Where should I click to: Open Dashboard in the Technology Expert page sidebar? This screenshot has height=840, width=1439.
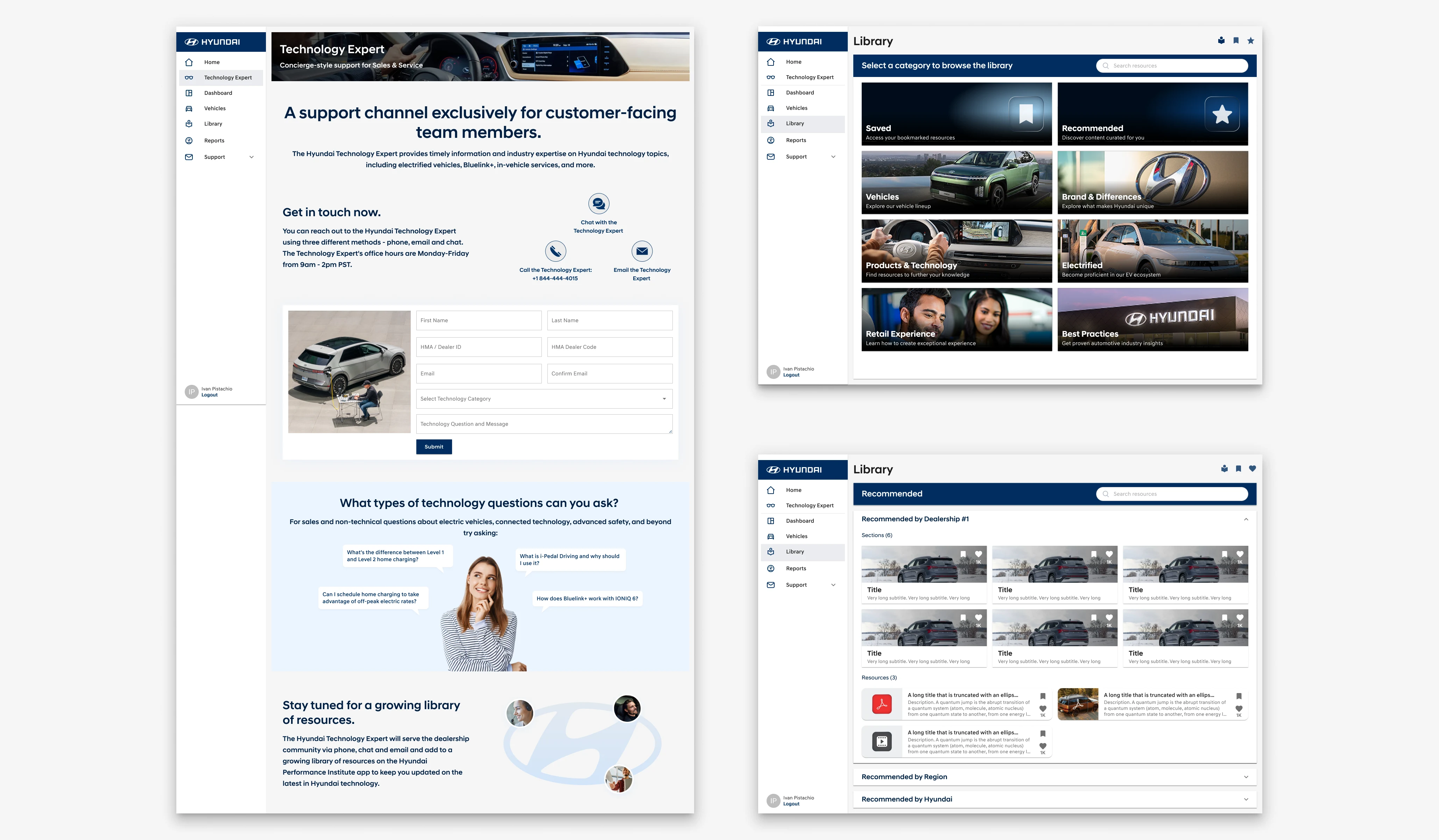click(x=221, y=93)
